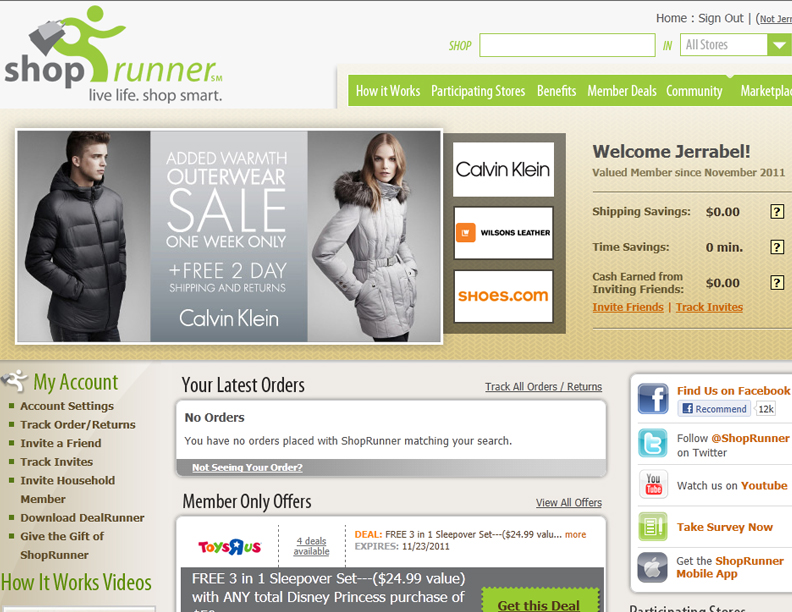The image size is (792, 612).
Task: Select the shoes.com store logo
Action: [x=503, y=296]
